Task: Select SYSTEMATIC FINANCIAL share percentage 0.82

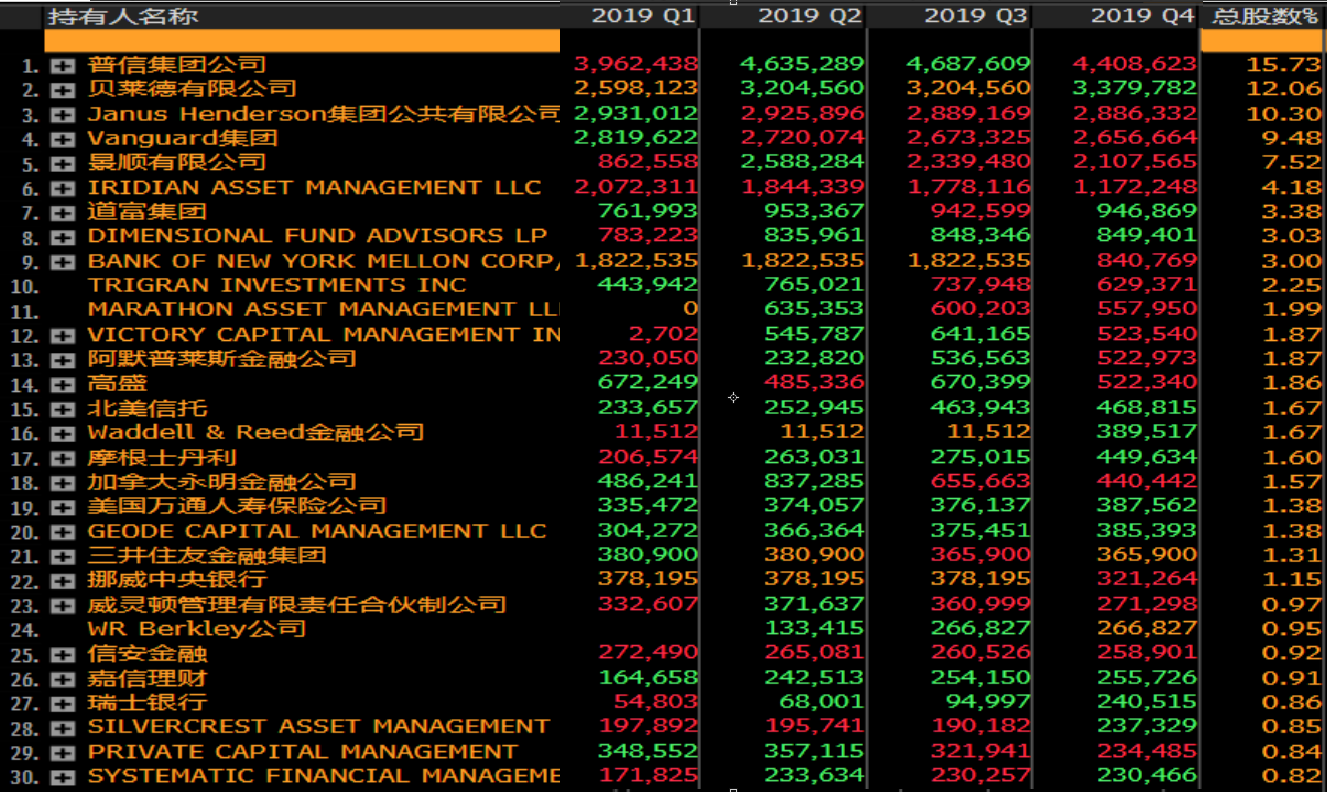Action: click(x=1291, y=775)
